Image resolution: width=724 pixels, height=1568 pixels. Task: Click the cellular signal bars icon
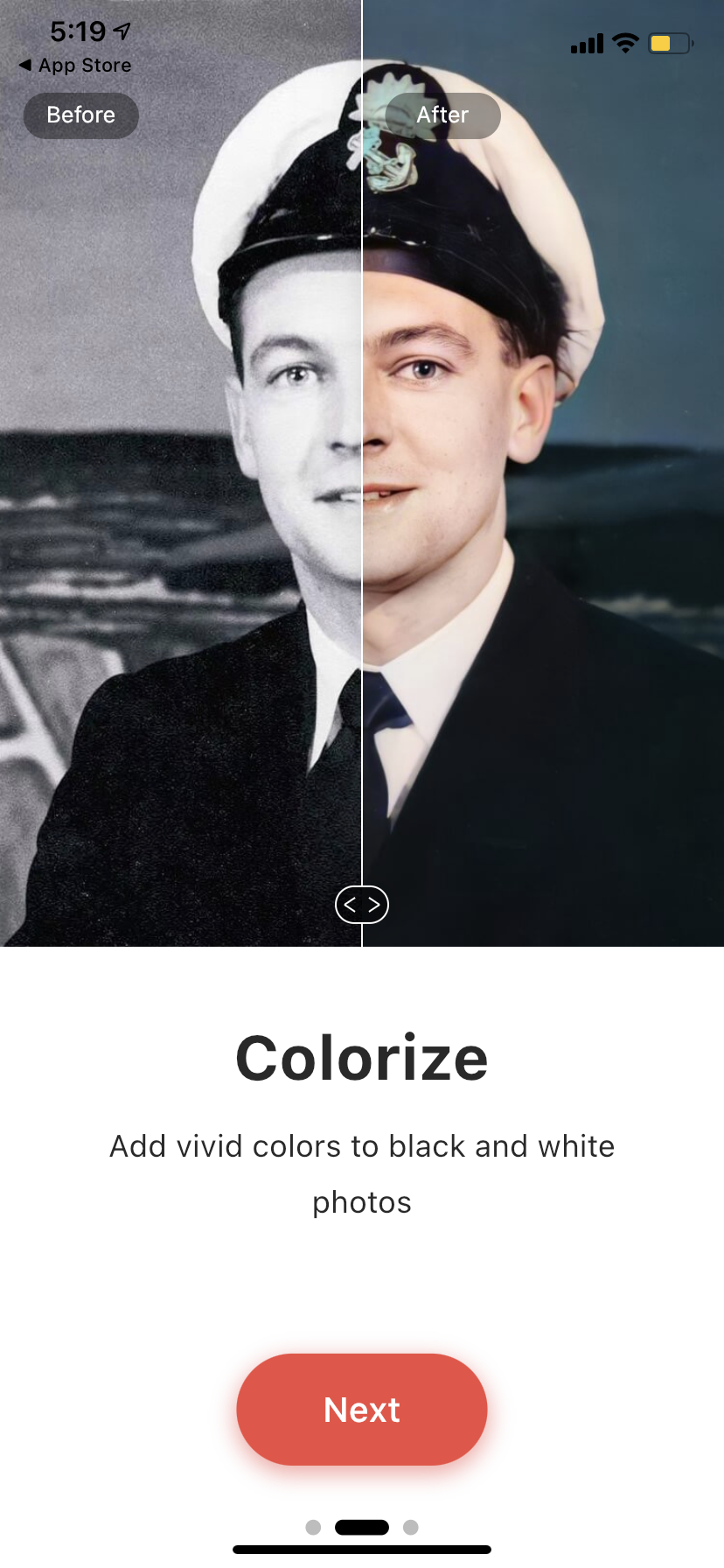pos(587,44)
